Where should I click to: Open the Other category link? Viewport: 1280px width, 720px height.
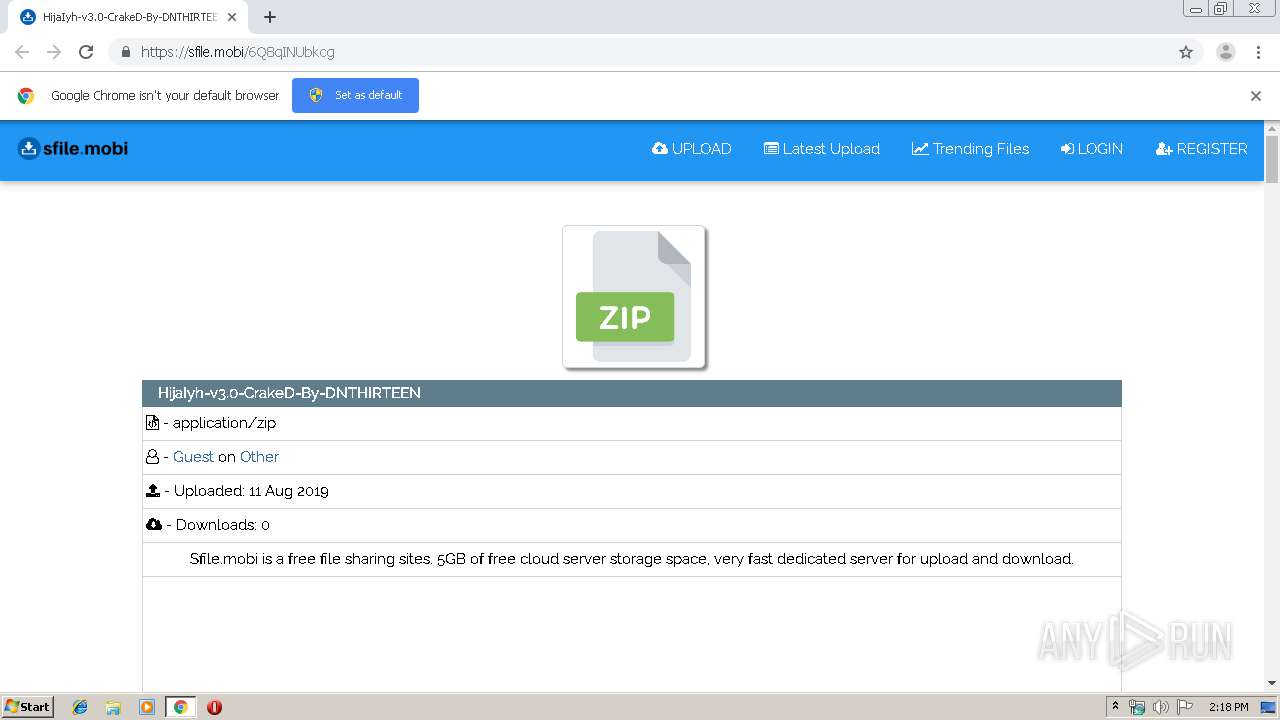259,457
